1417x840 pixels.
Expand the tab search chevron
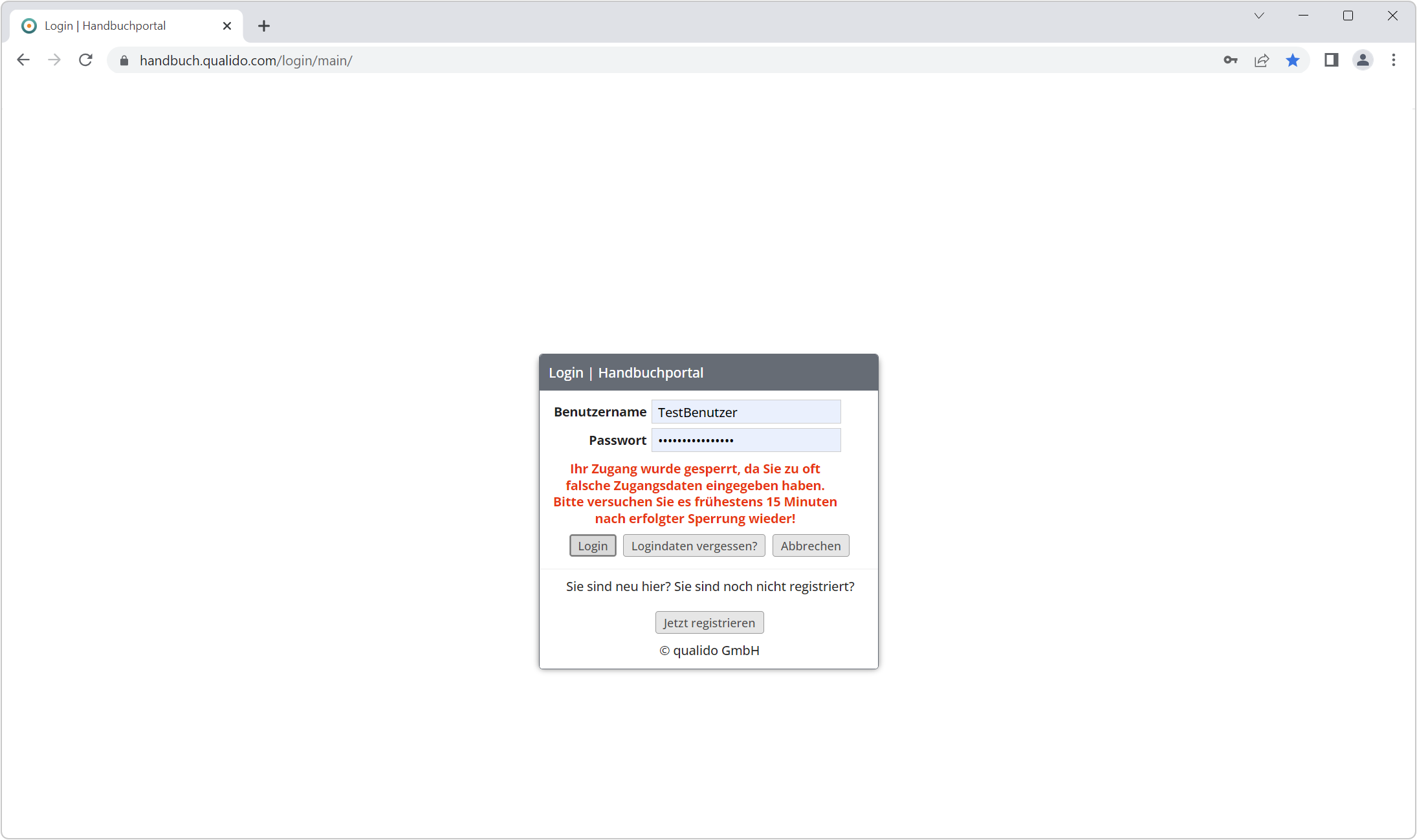pyautogui.click(x=1258, y=16)
